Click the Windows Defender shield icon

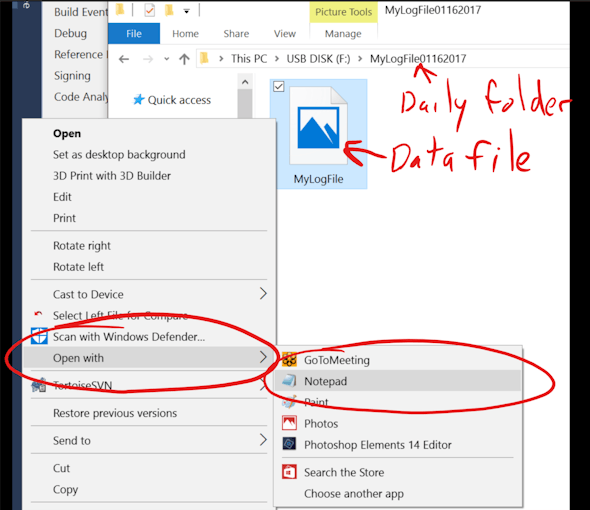click(39, 336)
